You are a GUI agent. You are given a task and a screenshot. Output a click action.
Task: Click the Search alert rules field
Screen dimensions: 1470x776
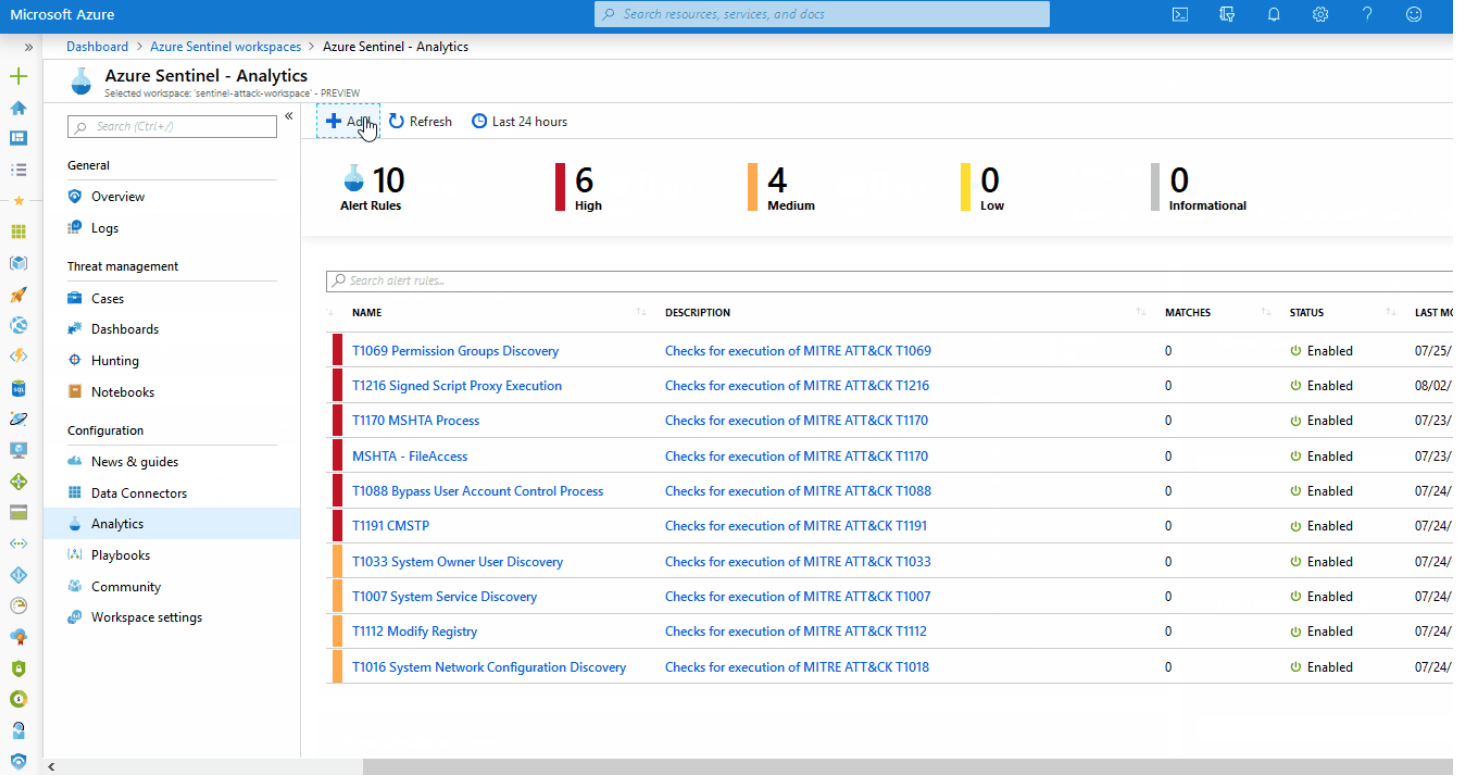(x=890, y=281)
